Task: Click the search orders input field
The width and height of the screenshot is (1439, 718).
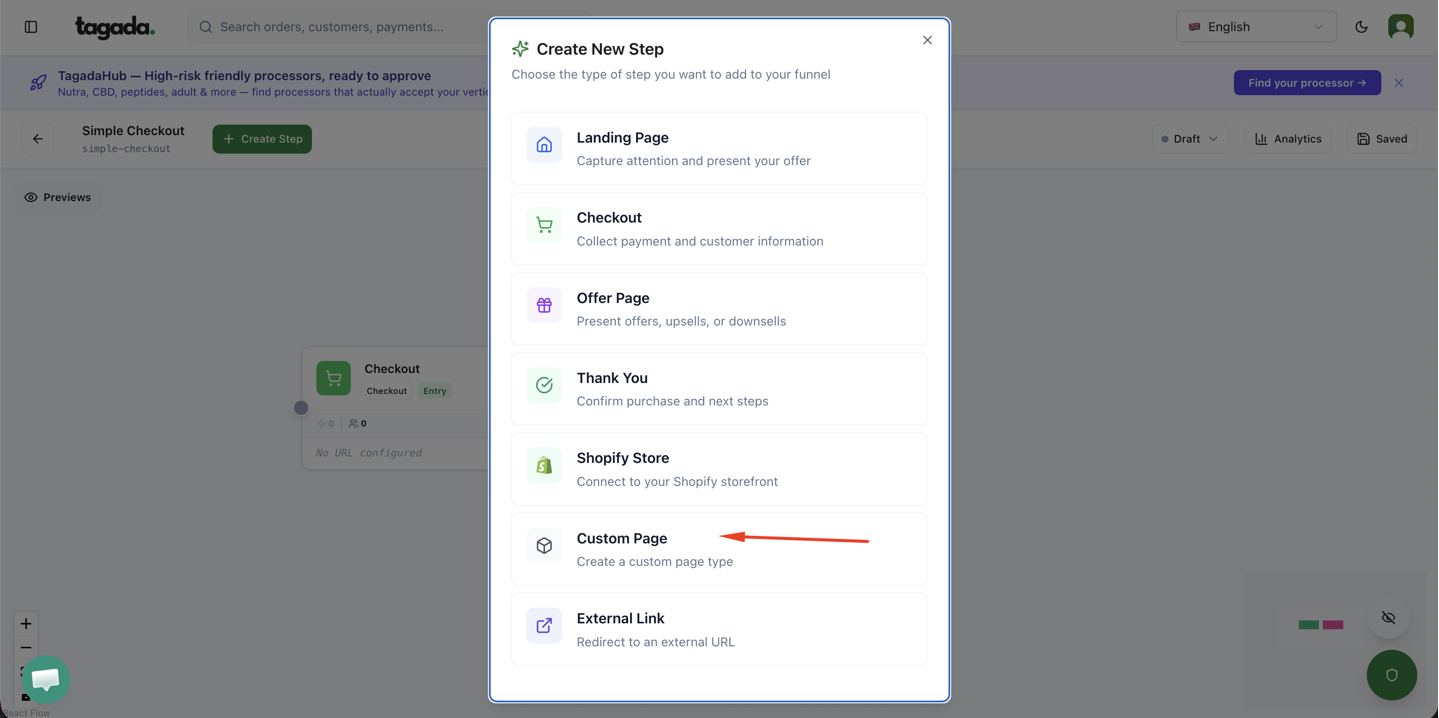Action: [x=340, y=27]
